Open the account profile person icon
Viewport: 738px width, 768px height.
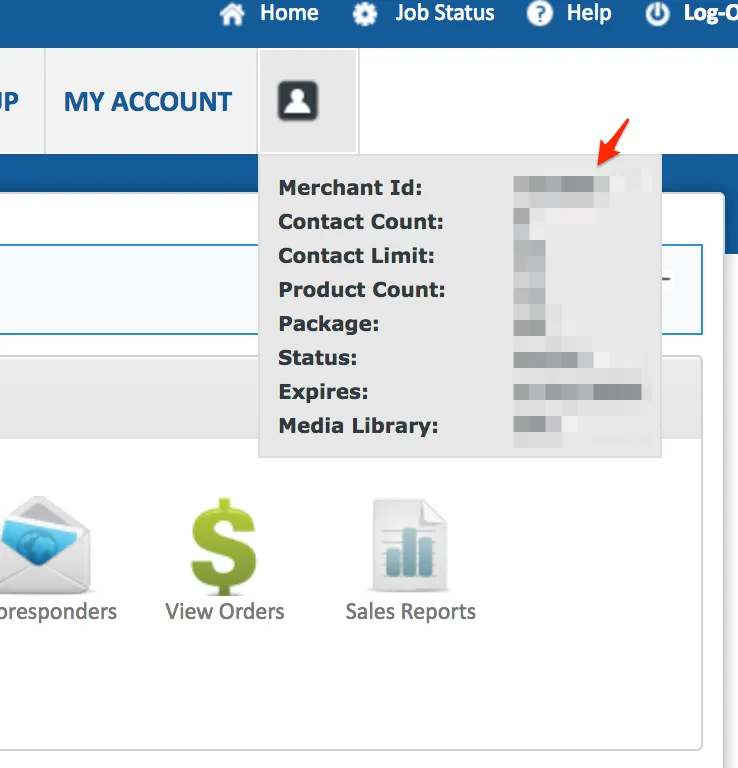click(x=298, y=101)
